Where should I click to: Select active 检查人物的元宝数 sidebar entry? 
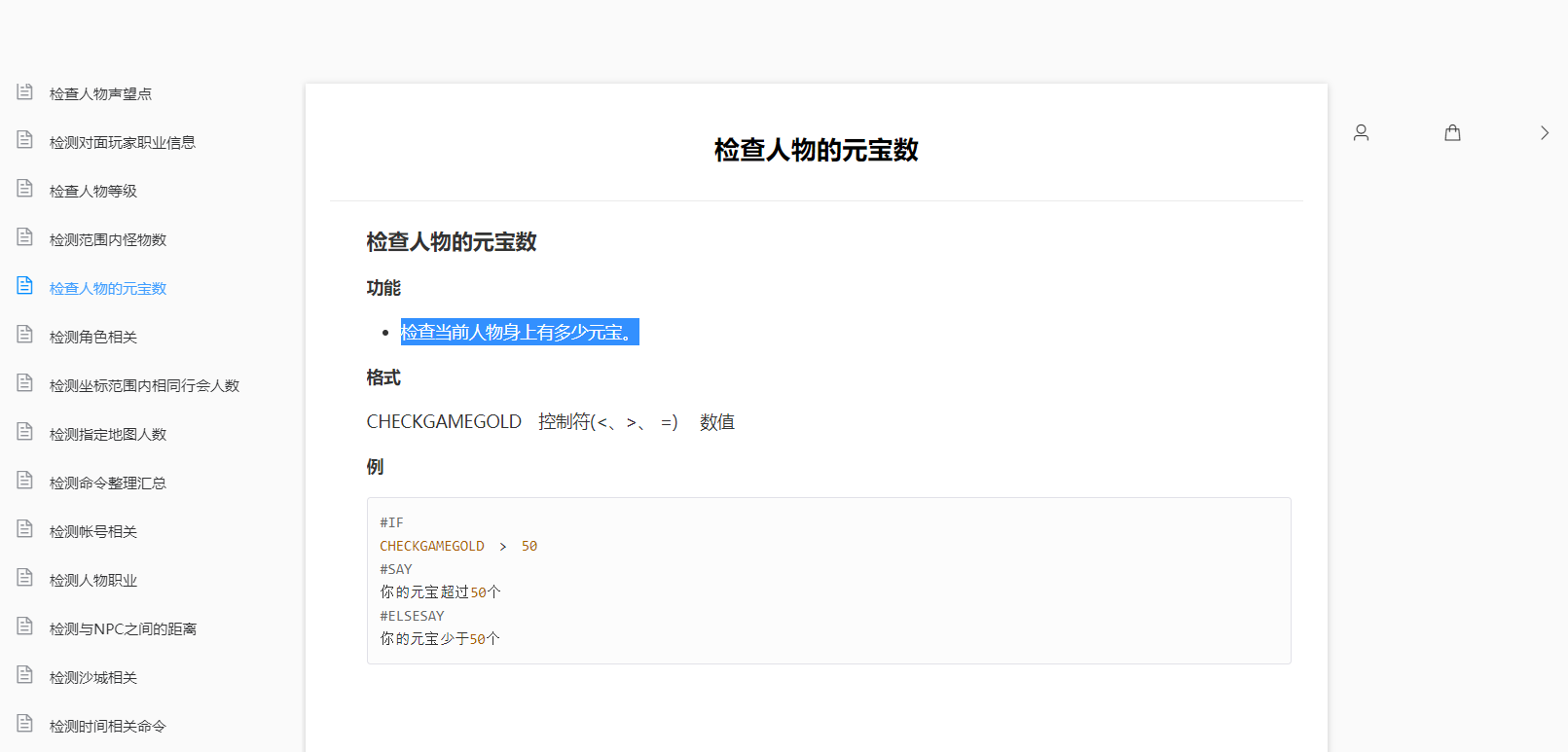point(108,289)
